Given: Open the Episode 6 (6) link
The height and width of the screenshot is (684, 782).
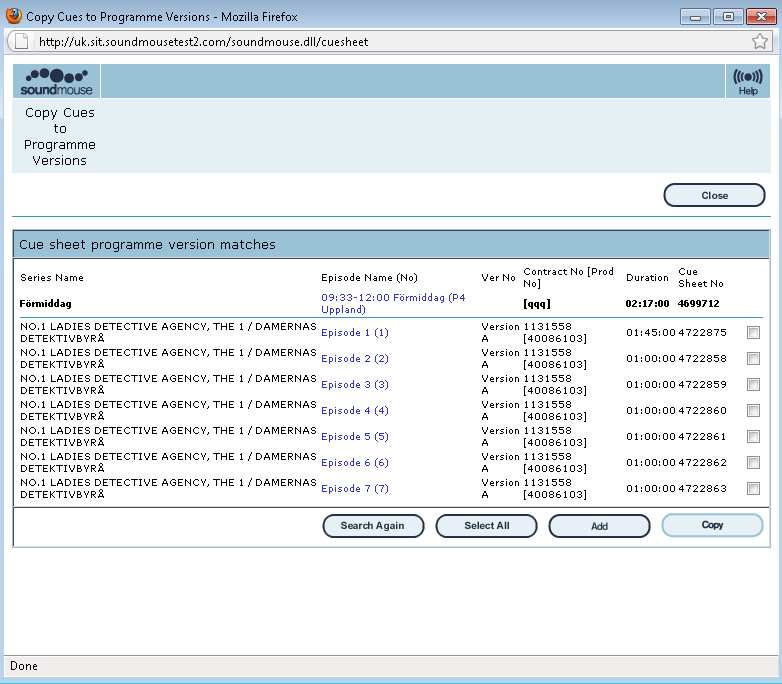Looking at the screenshot, I should [355, 462].
